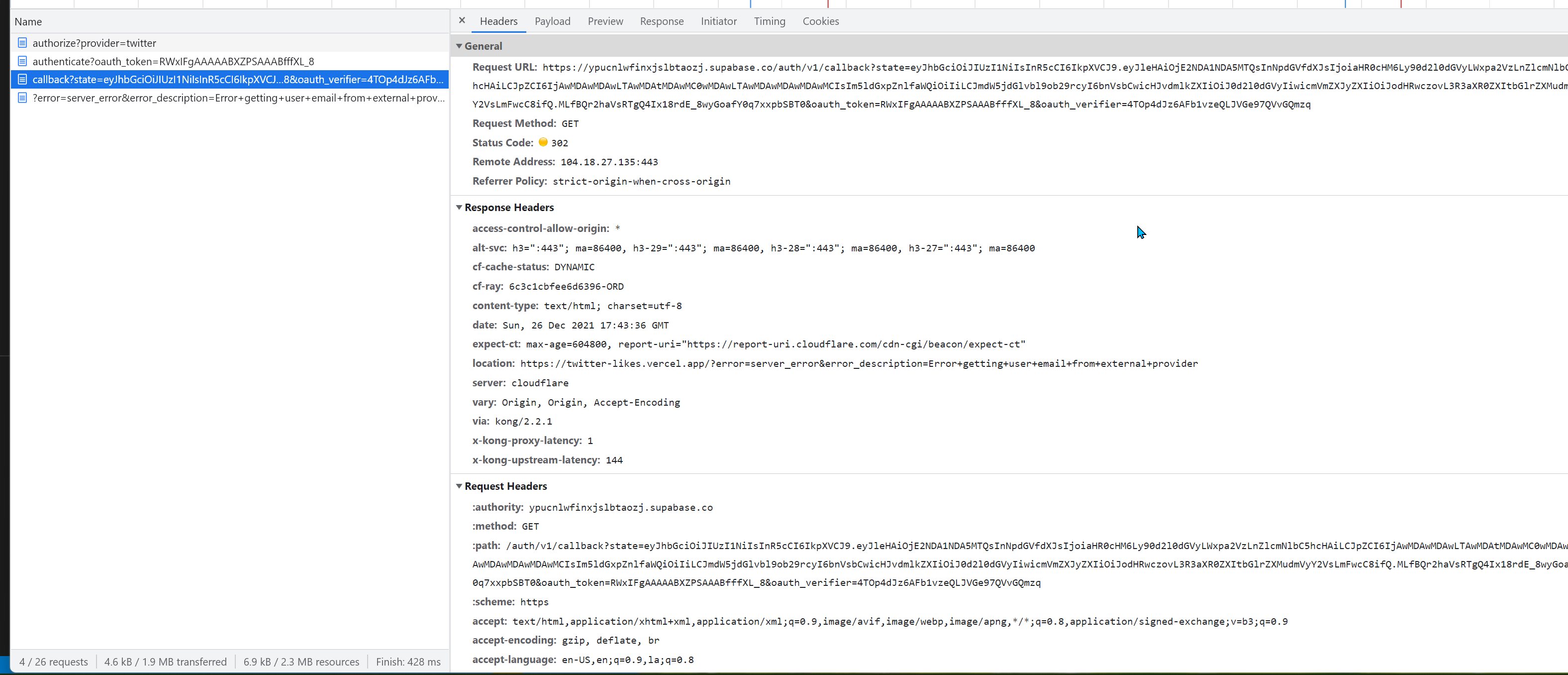Click the Name column header to sort requests
Viewport: 1568px width, 675px height.
28,21
